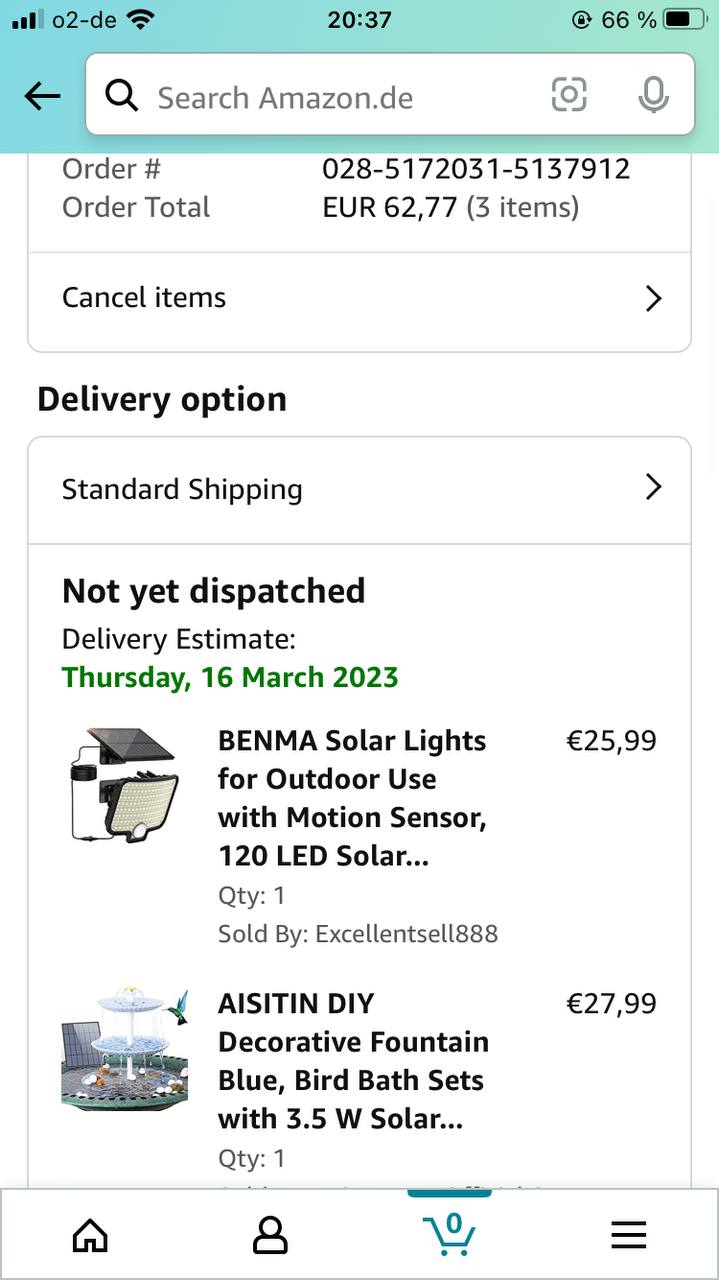Go to Home tab
This screenshot has height=1280, width=719.
point(90,1235)
